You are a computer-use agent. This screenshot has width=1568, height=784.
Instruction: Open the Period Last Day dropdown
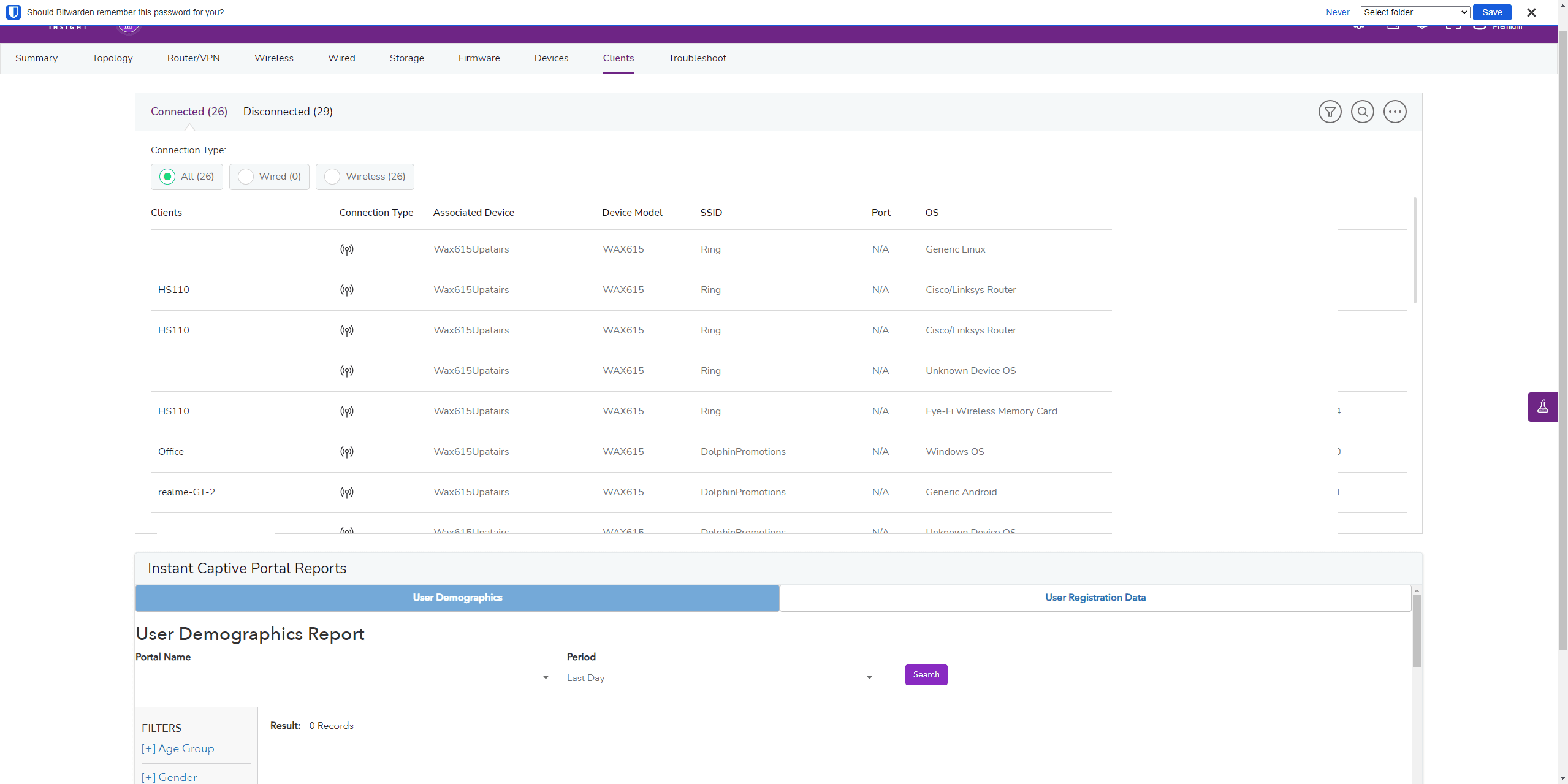click(x=719, y=677)
